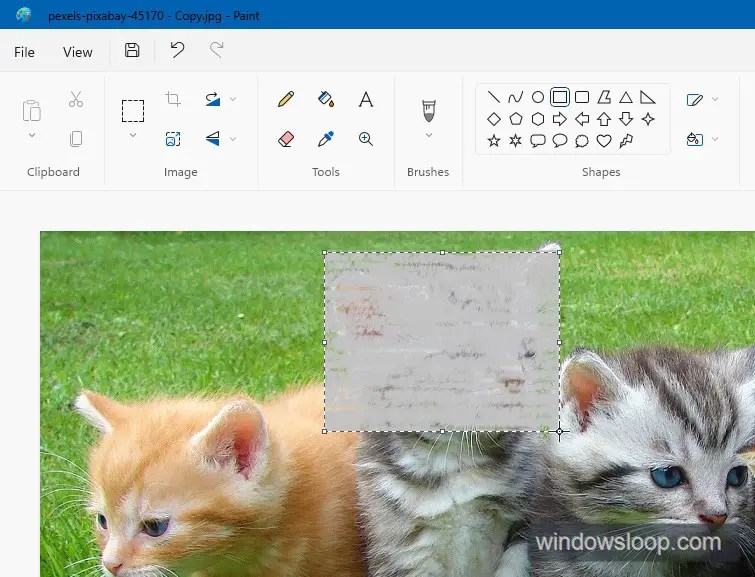Image resolution: width=755 pixels, height=577 pixels.
Task: Choose the five-point star shape
Action: 494,141
